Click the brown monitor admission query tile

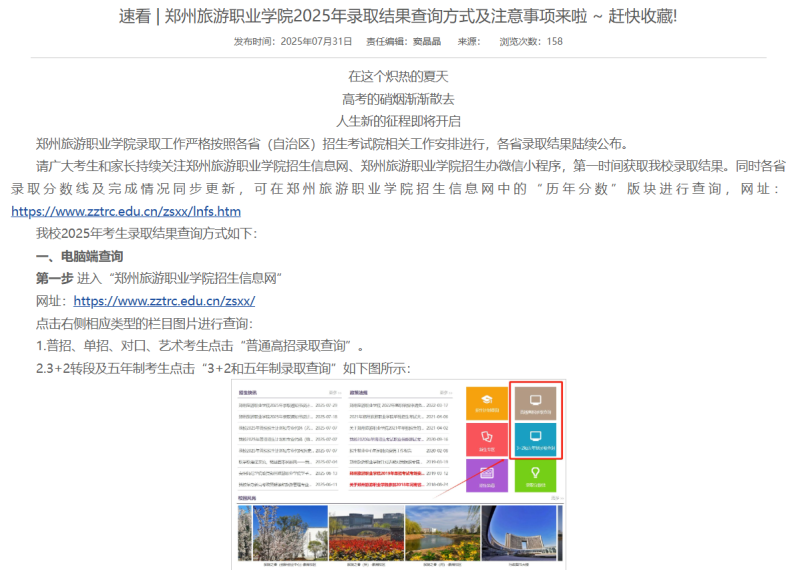tap(535, 404)
